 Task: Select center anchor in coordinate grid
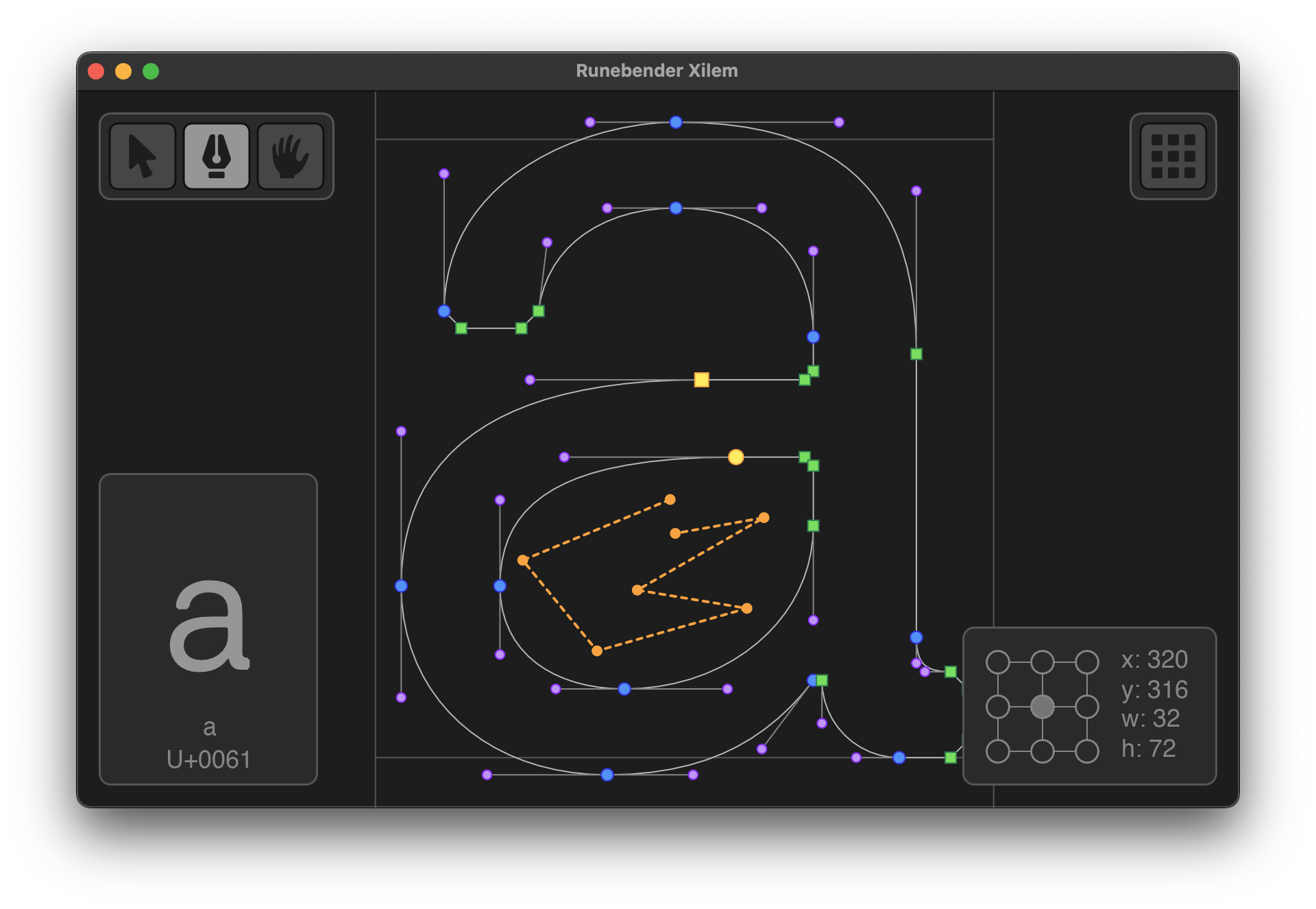pos(1042,707)
